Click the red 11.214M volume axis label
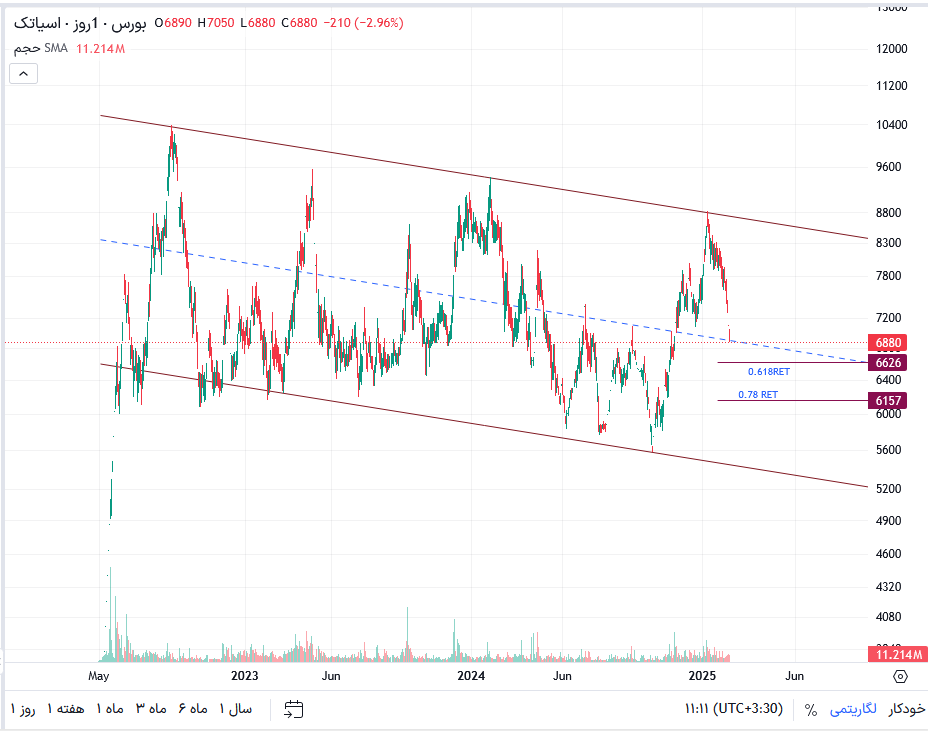The height and width of the screenshot is (731, 928). (898, 654)
